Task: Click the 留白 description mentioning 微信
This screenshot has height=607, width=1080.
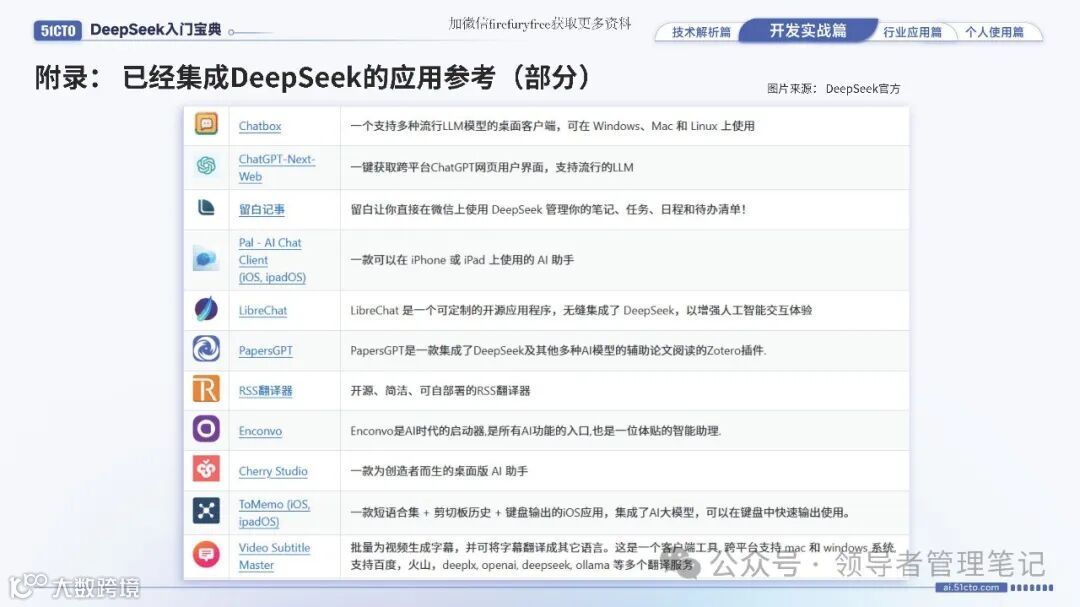Action: [548, 209]
